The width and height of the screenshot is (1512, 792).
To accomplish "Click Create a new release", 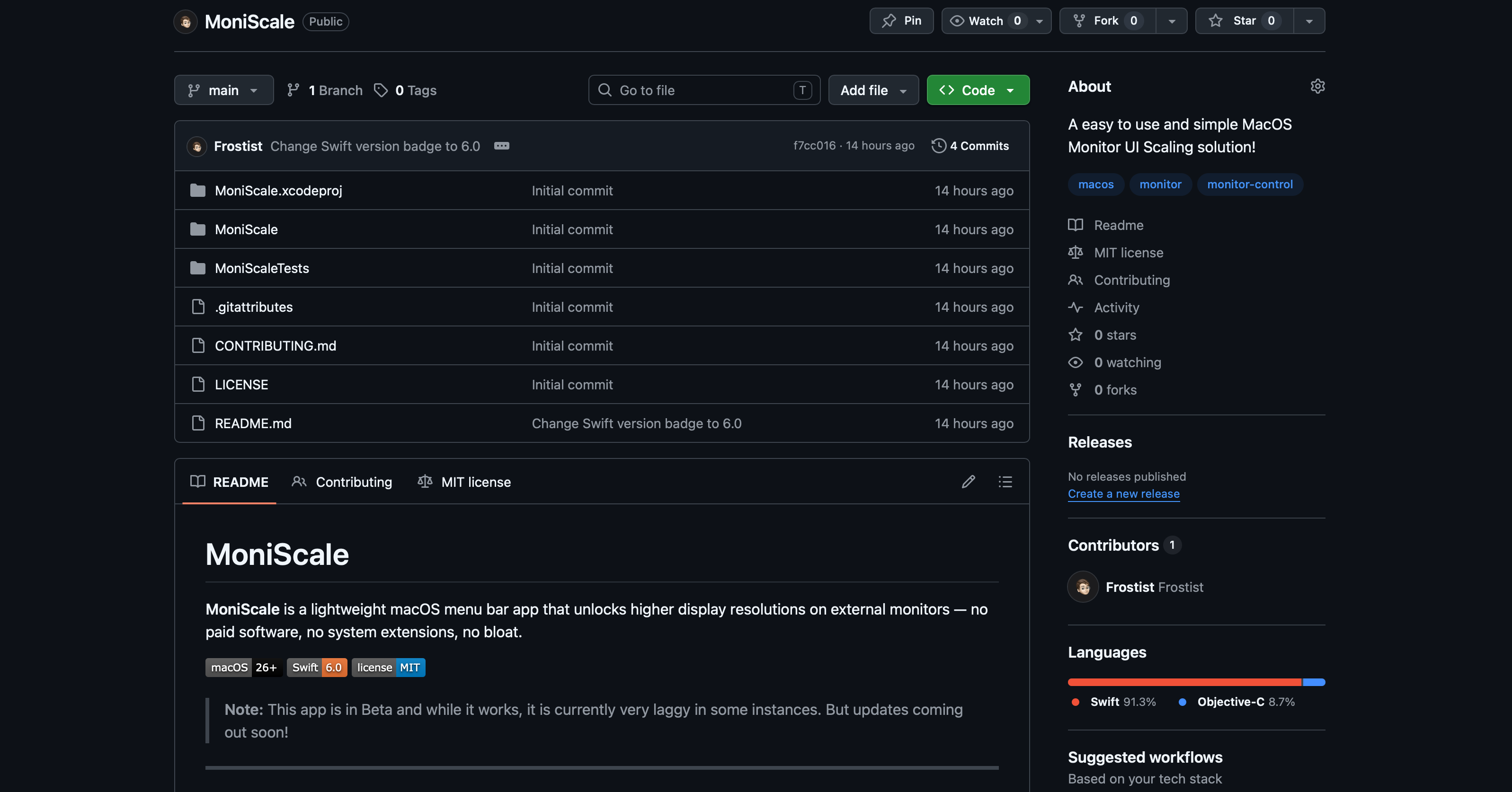I will pos(1123,494).
